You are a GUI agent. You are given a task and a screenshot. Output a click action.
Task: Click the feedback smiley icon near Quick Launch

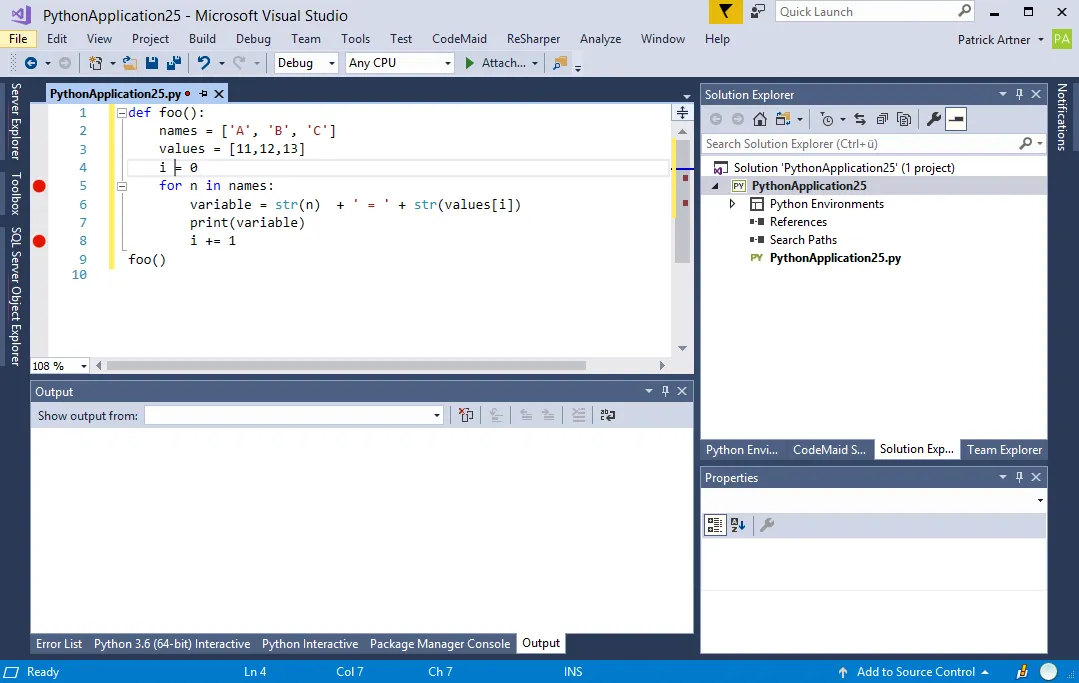(x=758, y=12)
